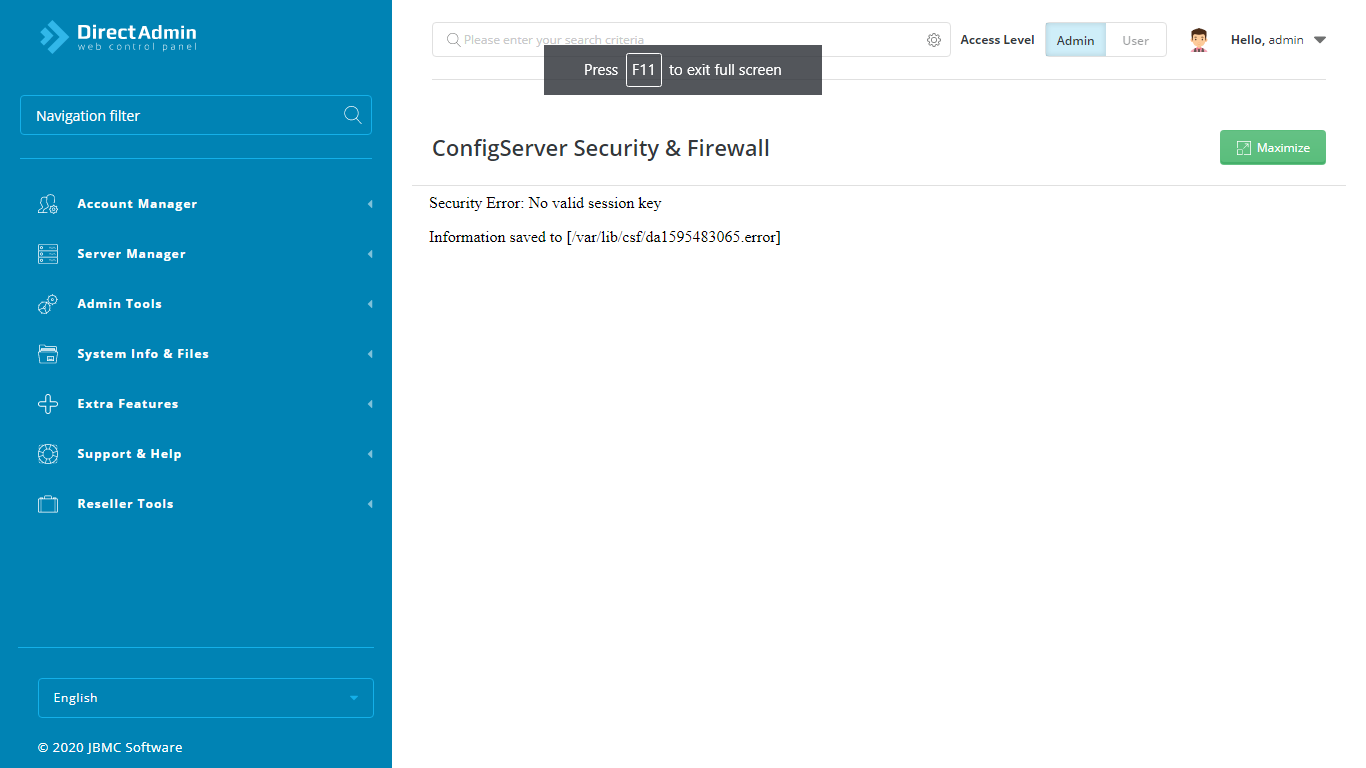This screenshot has height=768, width=1366.
Task: Click the DirectAdmin logo
Action: tap(118, 37)
